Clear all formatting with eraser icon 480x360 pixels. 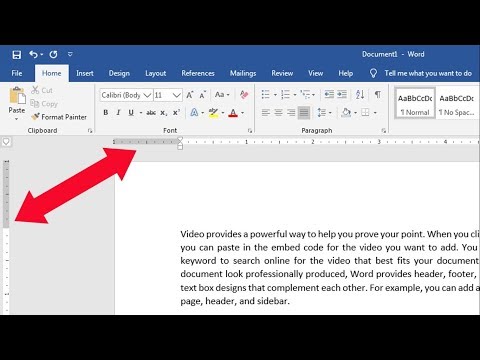coord(244,95)
